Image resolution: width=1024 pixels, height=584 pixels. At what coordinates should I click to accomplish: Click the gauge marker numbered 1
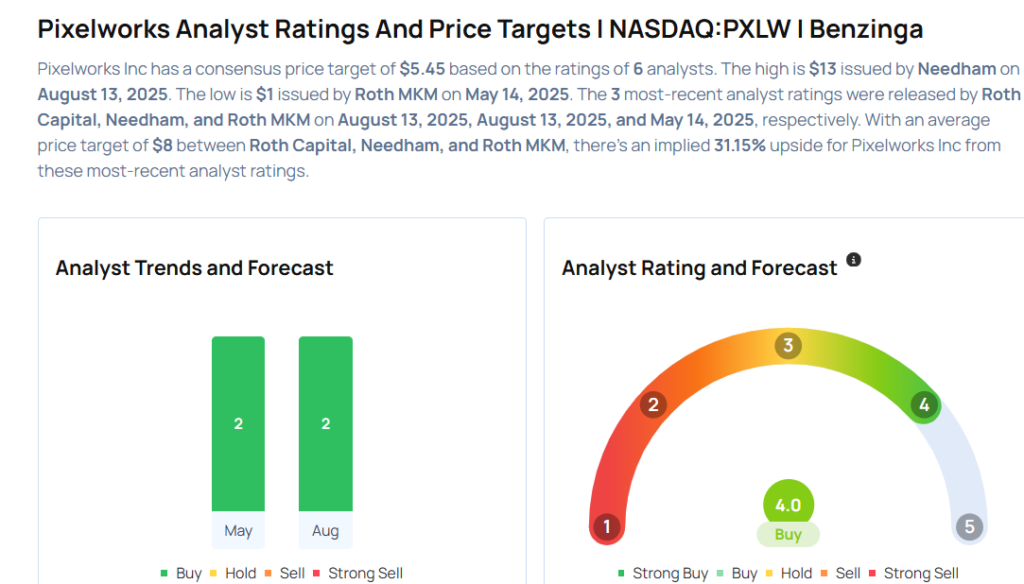pos(606,527)
